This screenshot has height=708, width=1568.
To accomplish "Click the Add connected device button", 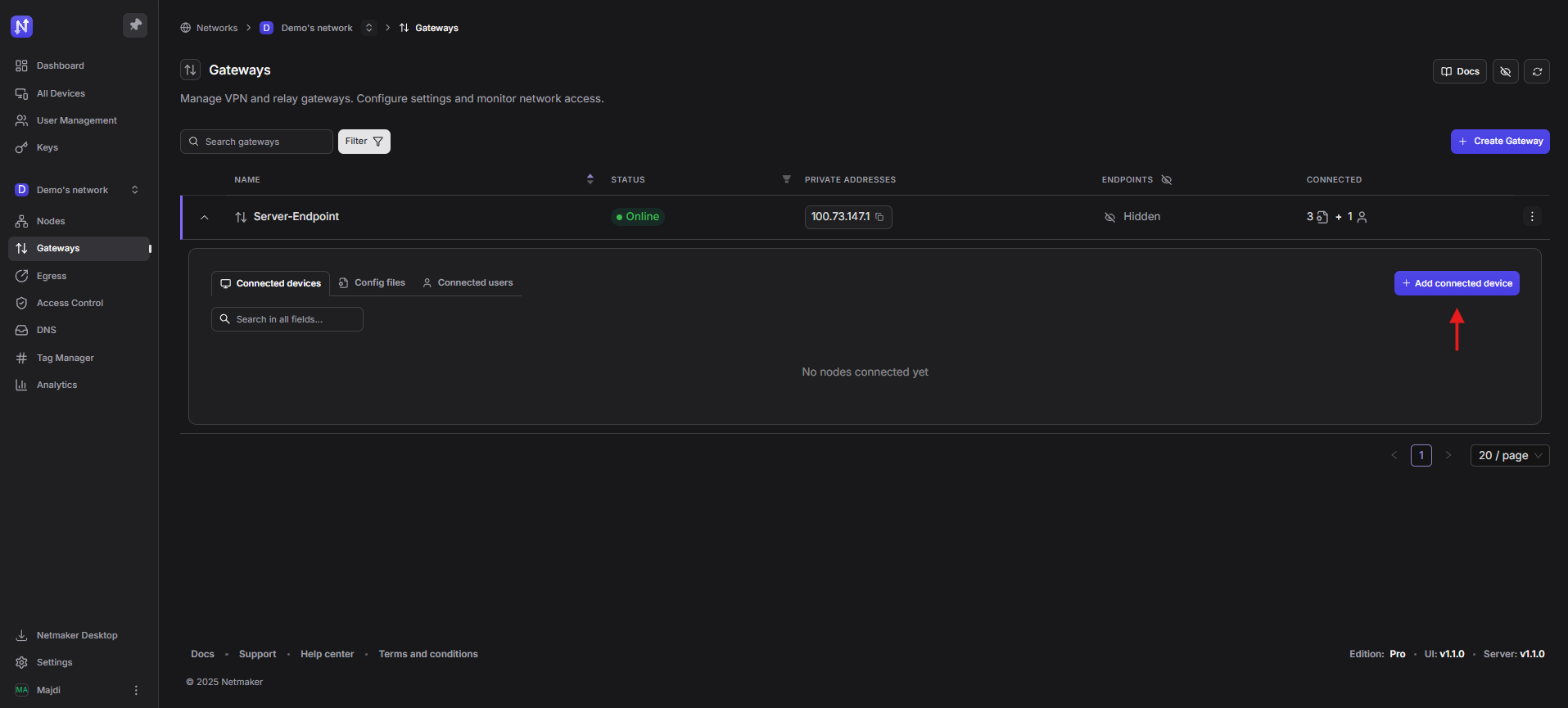I will point(1456,283).
